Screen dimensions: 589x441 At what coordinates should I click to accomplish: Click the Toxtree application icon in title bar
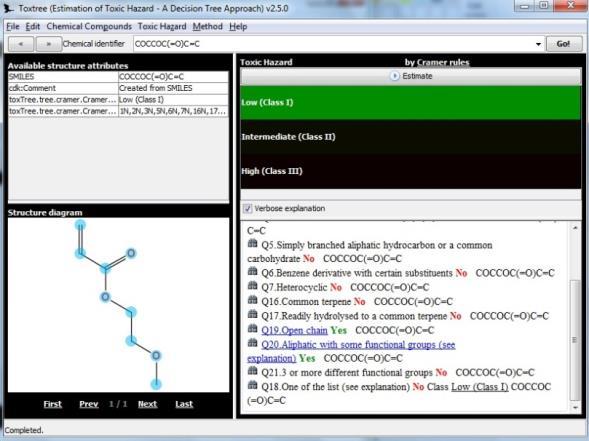(x=8, y=8)
